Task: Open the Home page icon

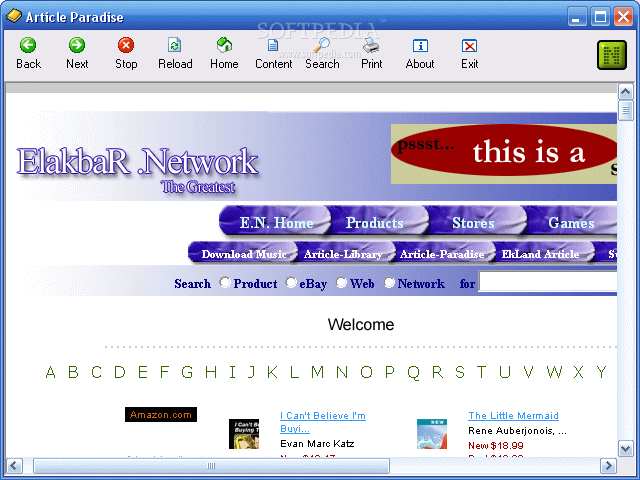Action: click(224, 45)
